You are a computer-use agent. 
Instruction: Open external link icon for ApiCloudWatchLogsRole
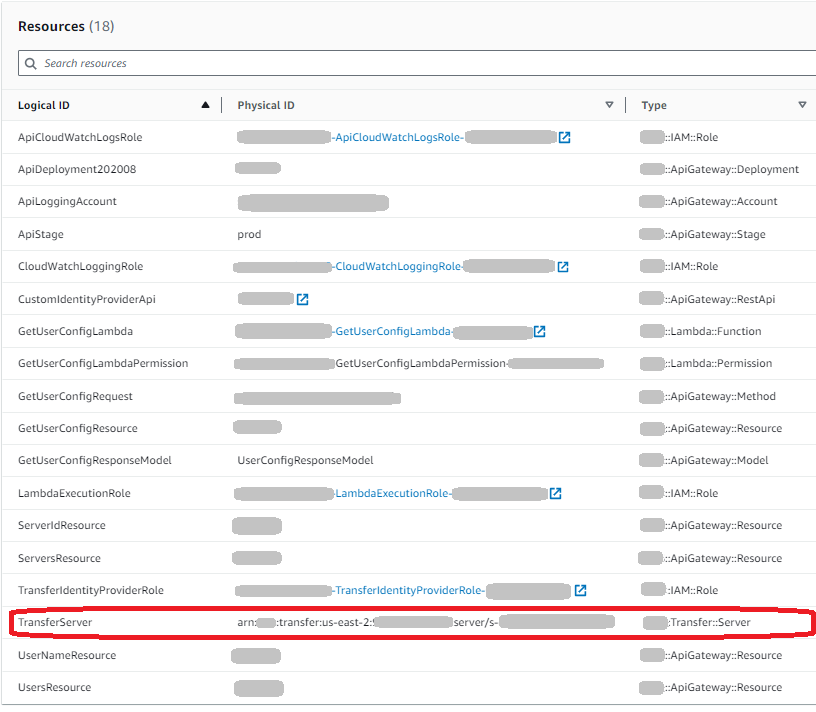point(564,137)
